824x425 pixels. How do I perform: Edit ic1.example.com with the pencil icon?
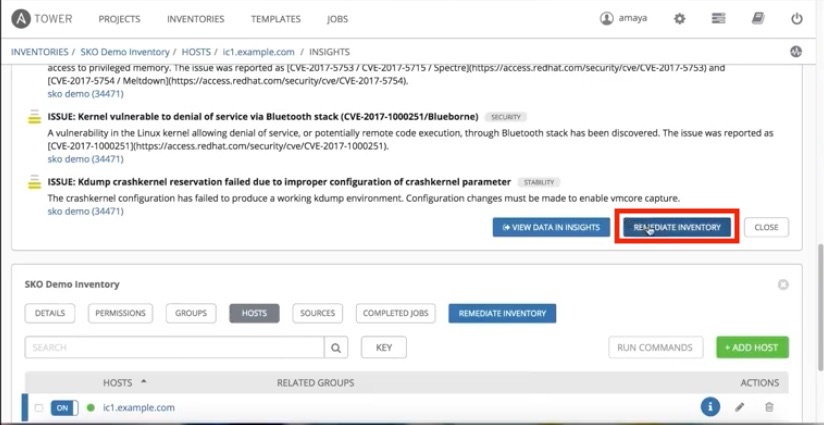pos(740,407)
